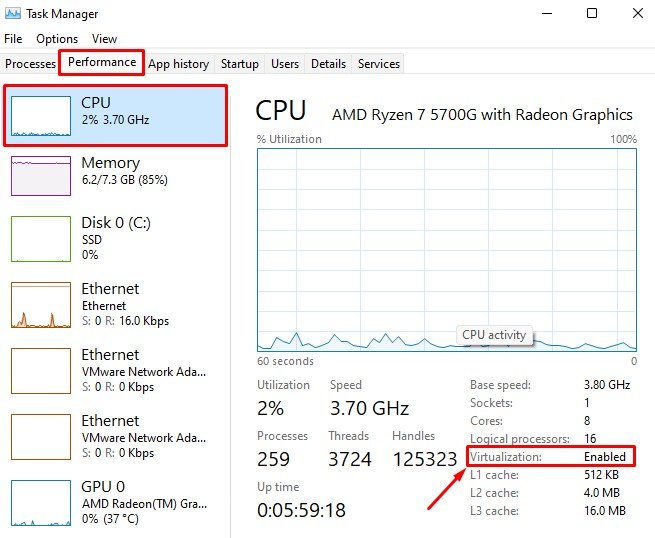The image size is (655, 538).
Task: Open the View menu
Action: coord(104,39)
